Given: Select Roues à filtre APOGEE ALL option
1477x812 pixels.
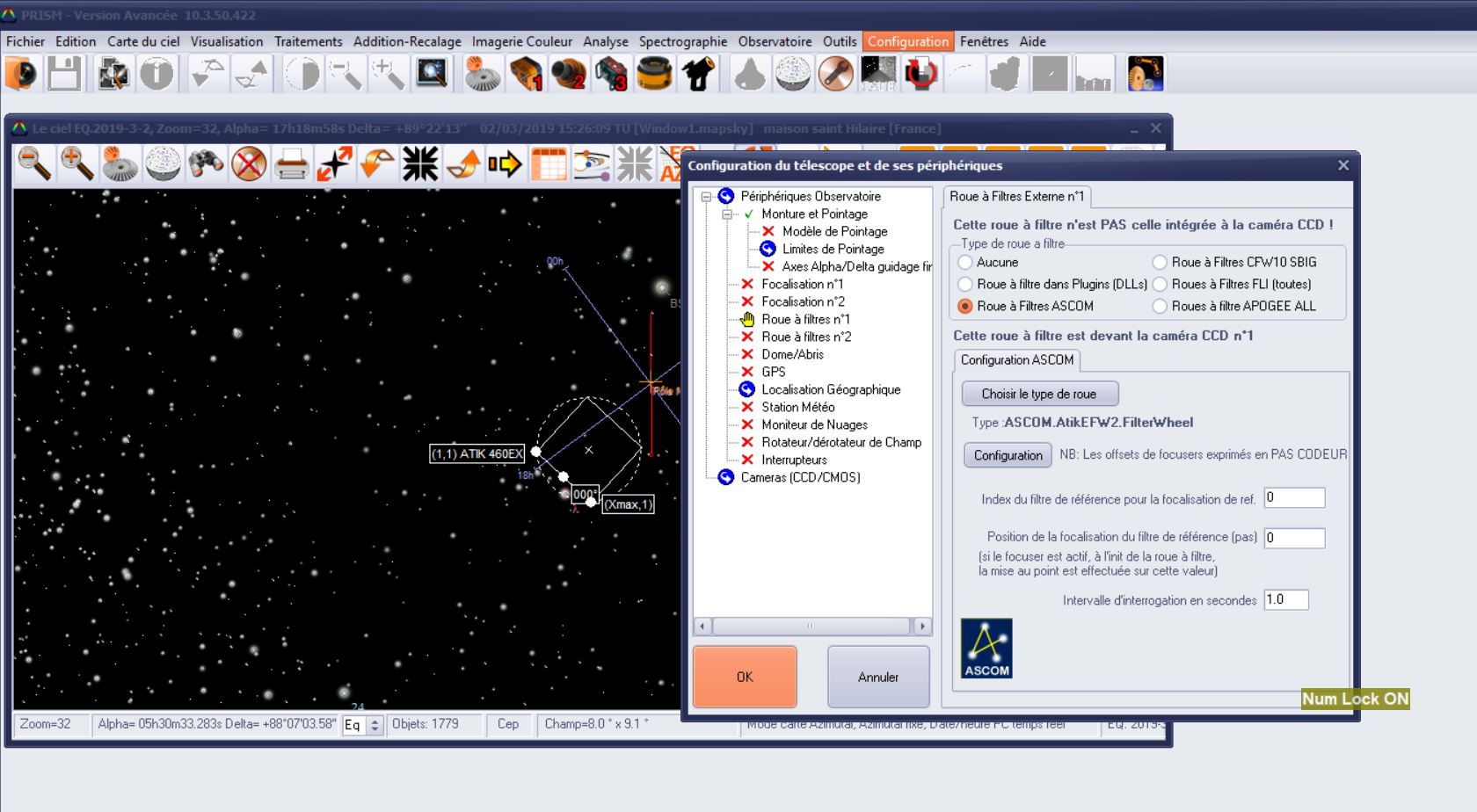Looking at the screenshot, I should pos(1160,306).
